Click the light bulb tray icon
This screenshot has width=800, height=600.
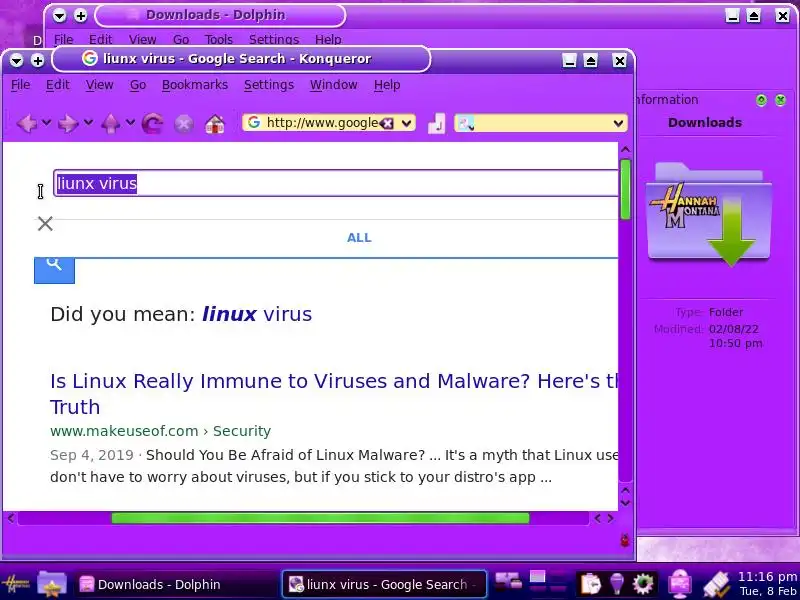point(616,584)
